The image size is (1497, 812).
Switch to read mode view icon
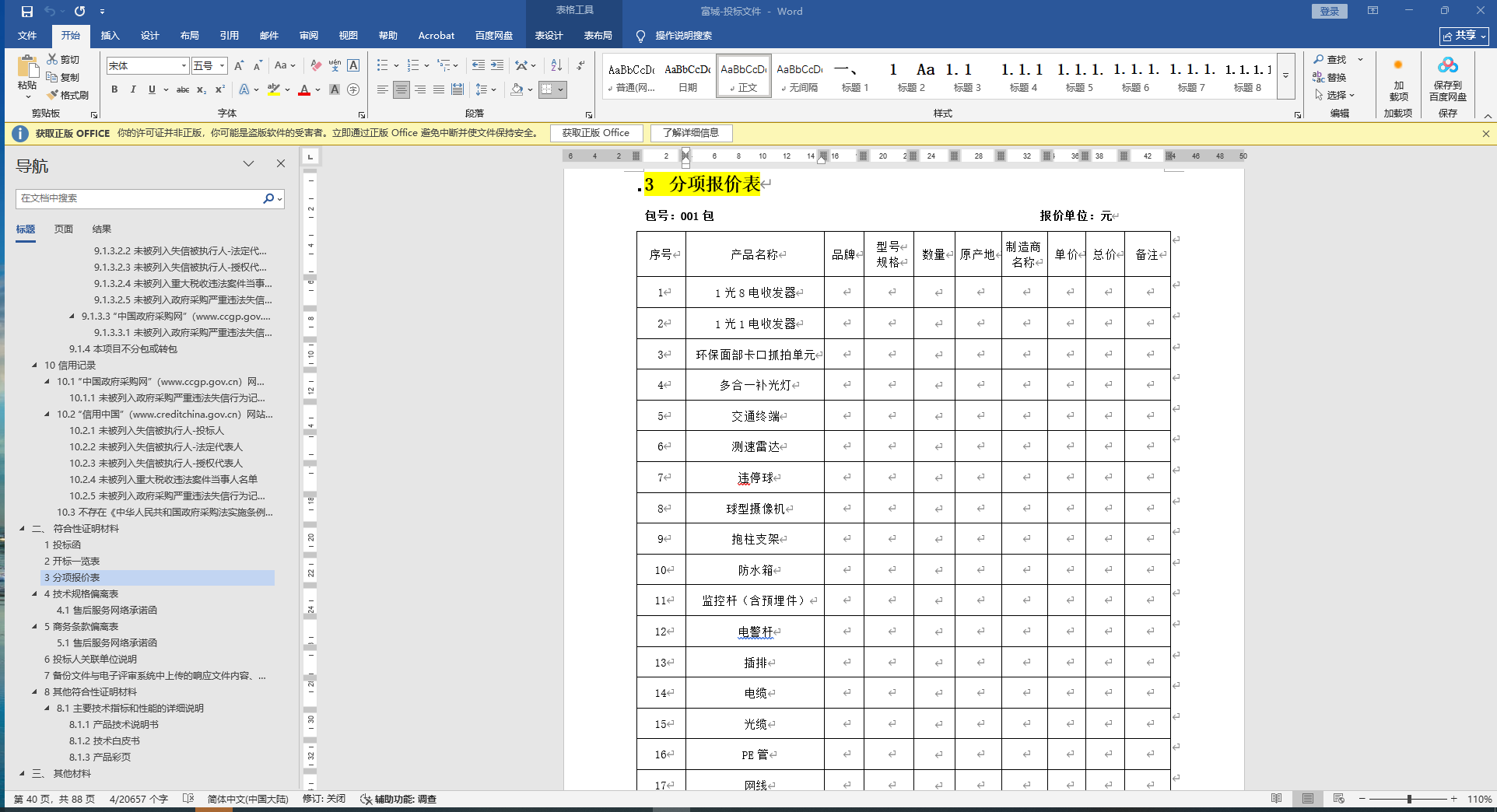tap(1277, 799)
